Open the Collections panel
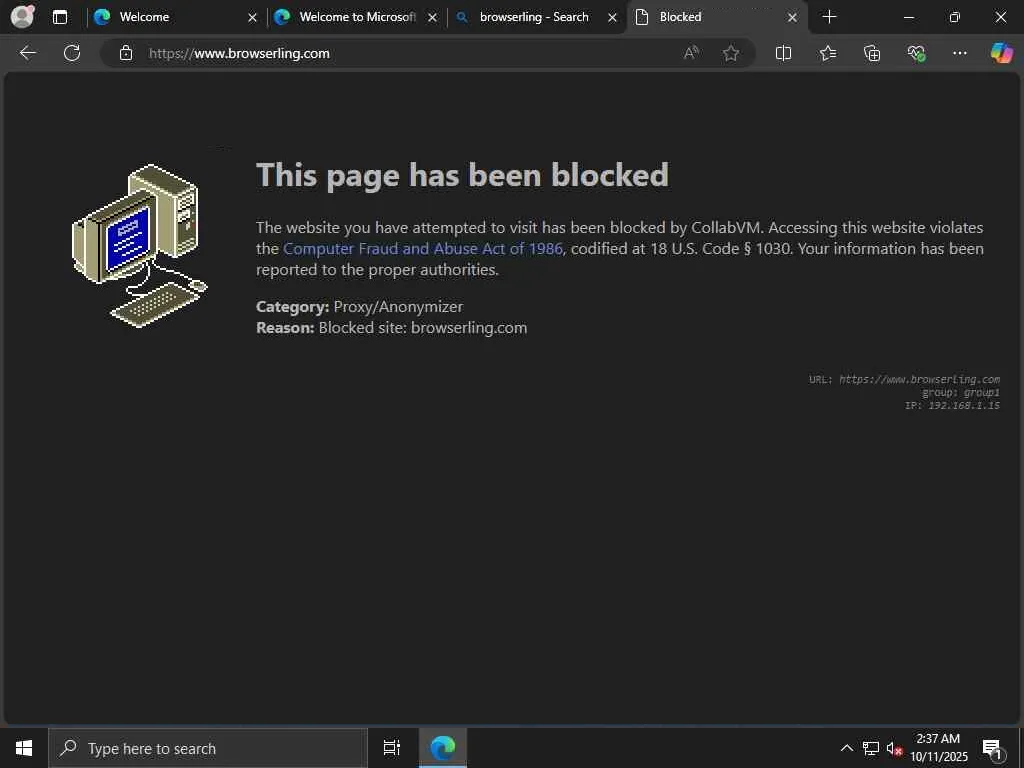Screen dimensions: 1024x768 tap(872, 53)
